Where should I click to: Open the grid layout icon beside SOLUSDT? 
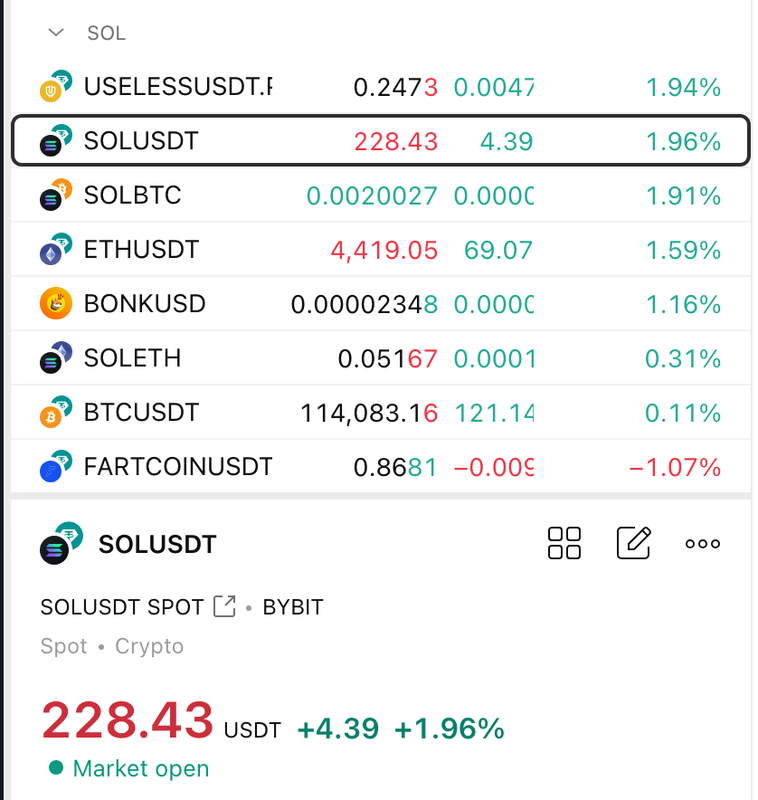pos(564,543)
